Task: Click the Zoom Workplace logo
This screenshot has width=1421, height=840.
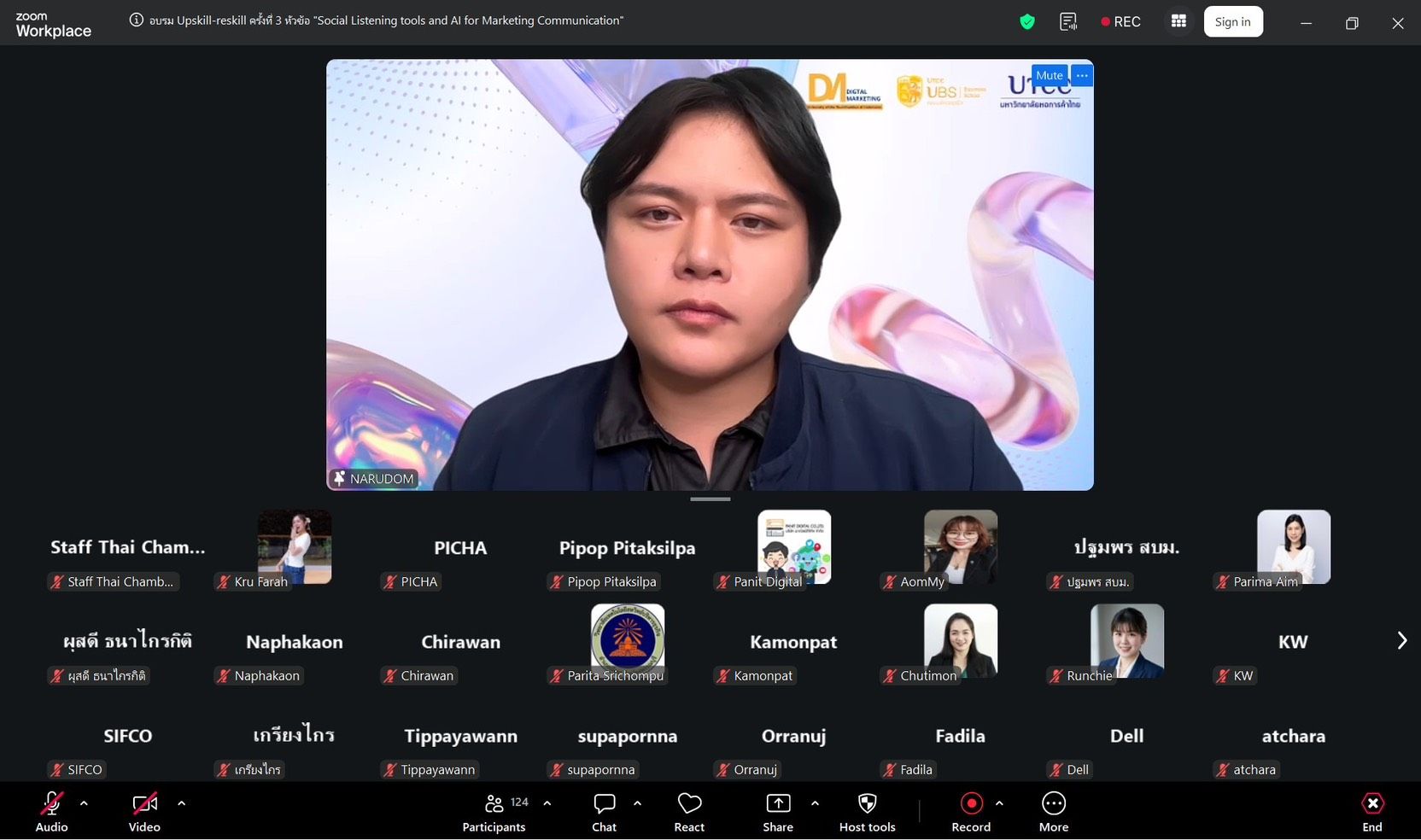Action: coord(53,25)
